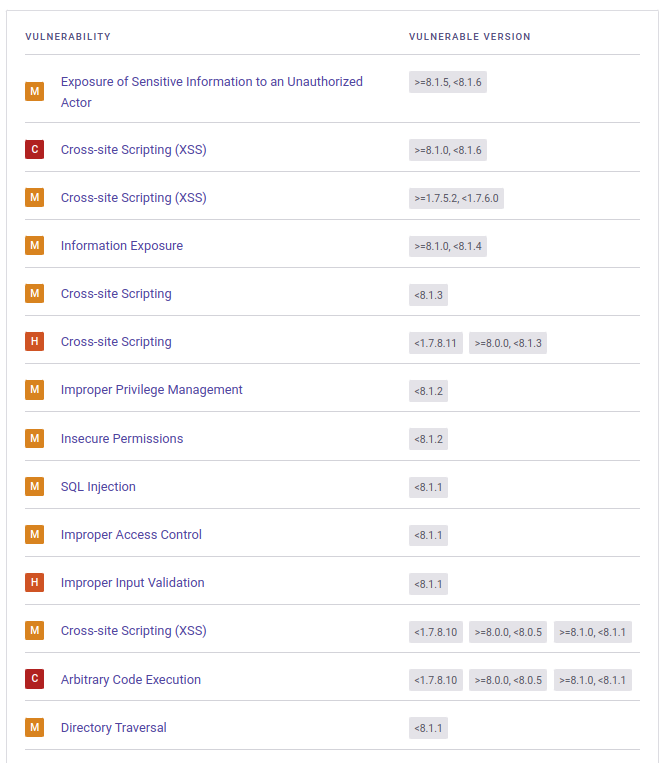This screenshot has width=666, height=763.
Task: Click the medium severity badge beside Insecure Permissions
Action: 35,438
